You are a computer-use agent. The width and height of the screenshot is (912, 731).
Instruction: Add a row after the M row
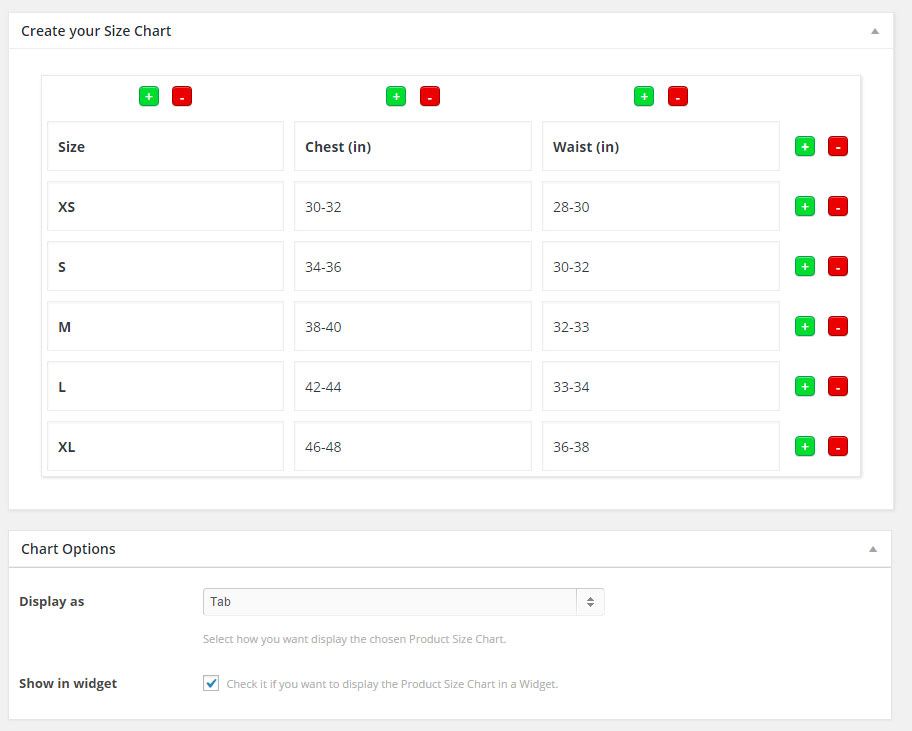point(805,327)
